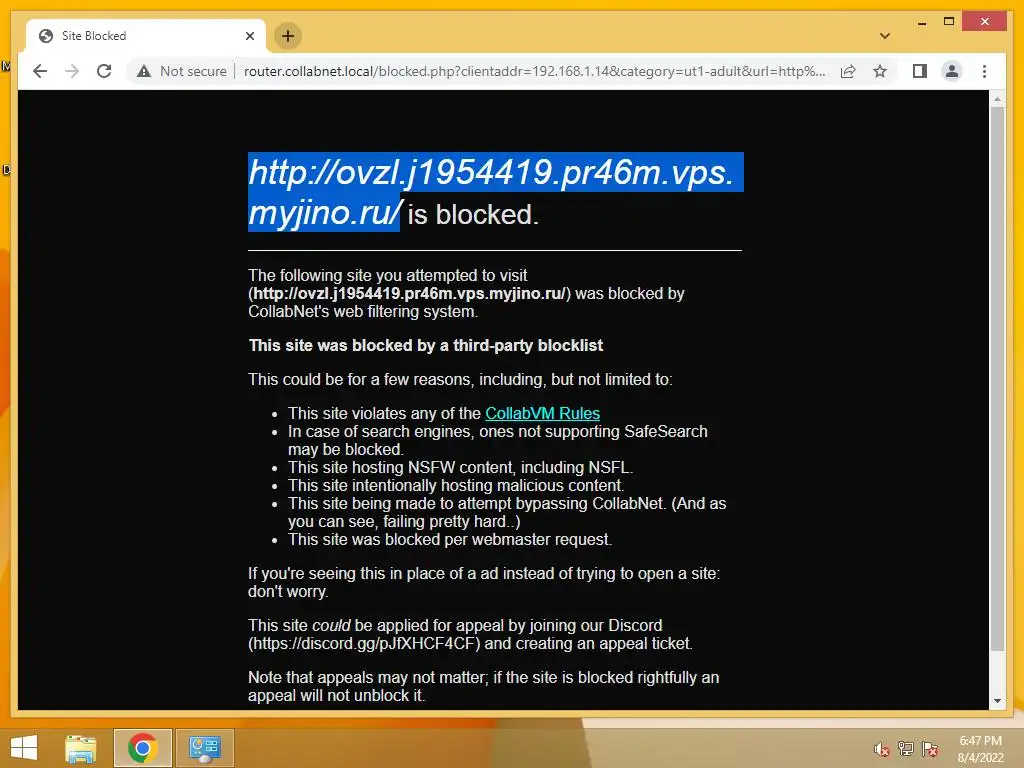This screenshot has height=768, width=1024.
Task: Focus the address bar URL field
Action: (534, 71)
